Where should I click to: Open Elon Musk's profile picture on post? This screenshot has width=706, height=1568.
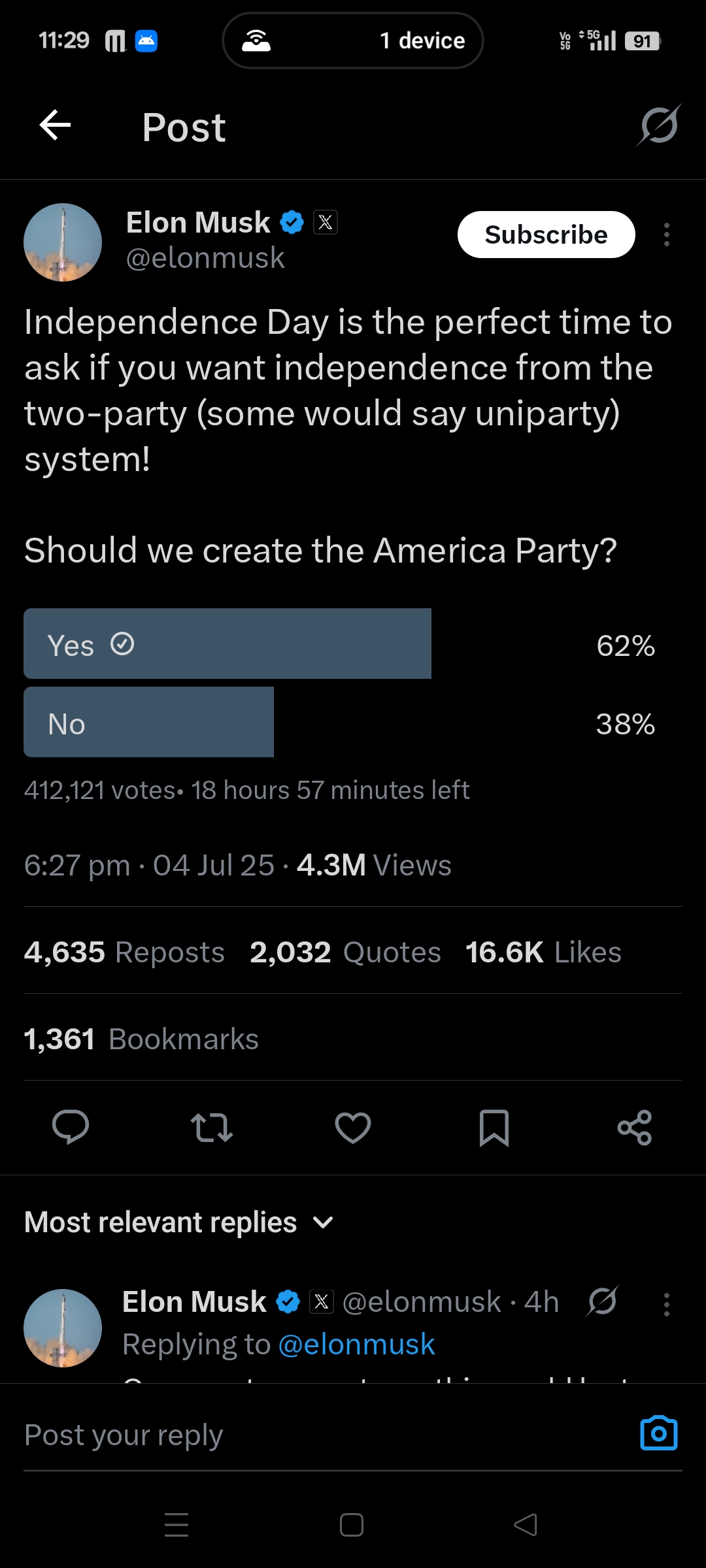click(63, 242)
